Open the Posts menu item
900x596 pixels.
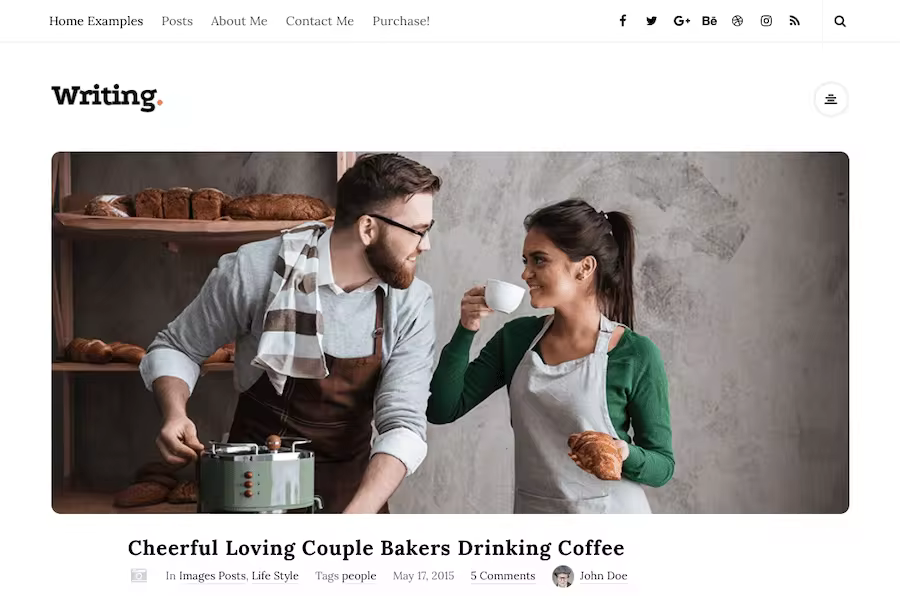(x=177, y=21)
